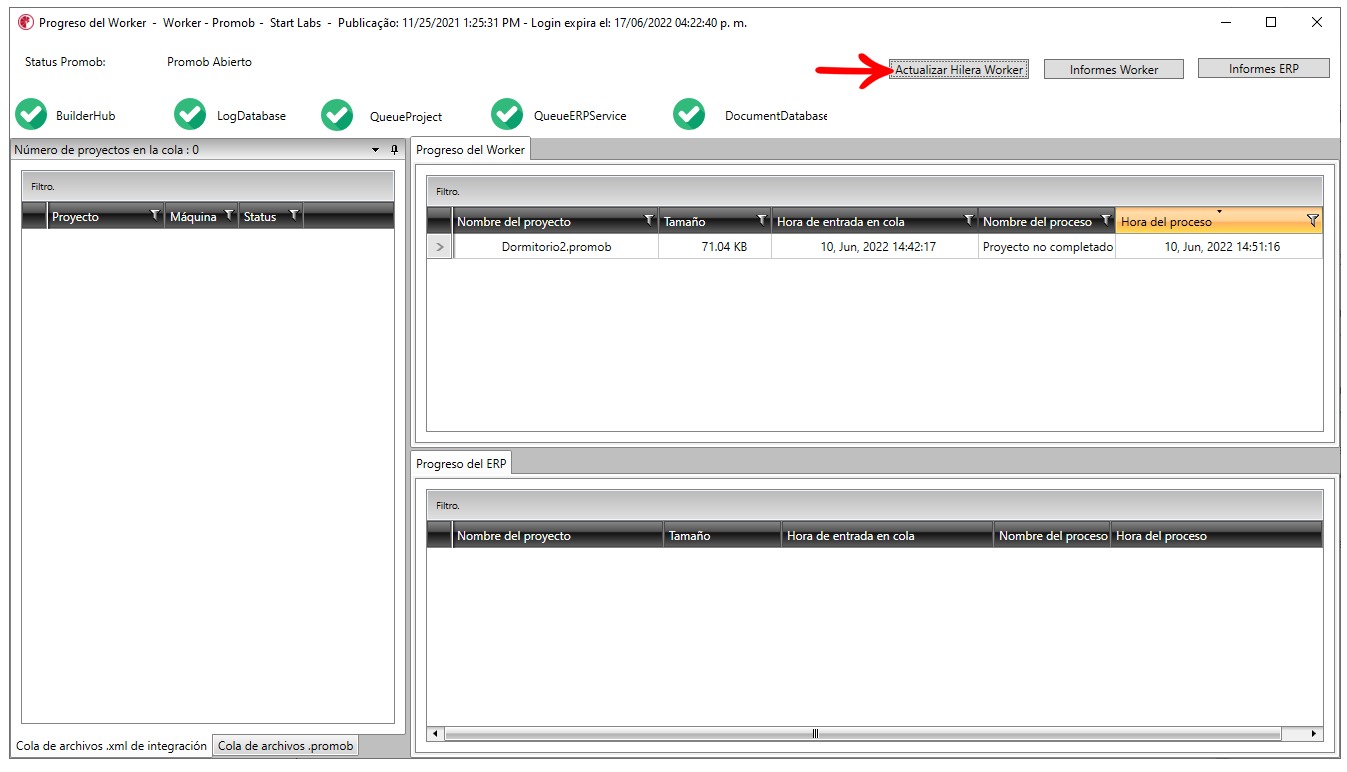
Task: Sort ERP grid by Tamaño header
Action: (x=722, y=535)
